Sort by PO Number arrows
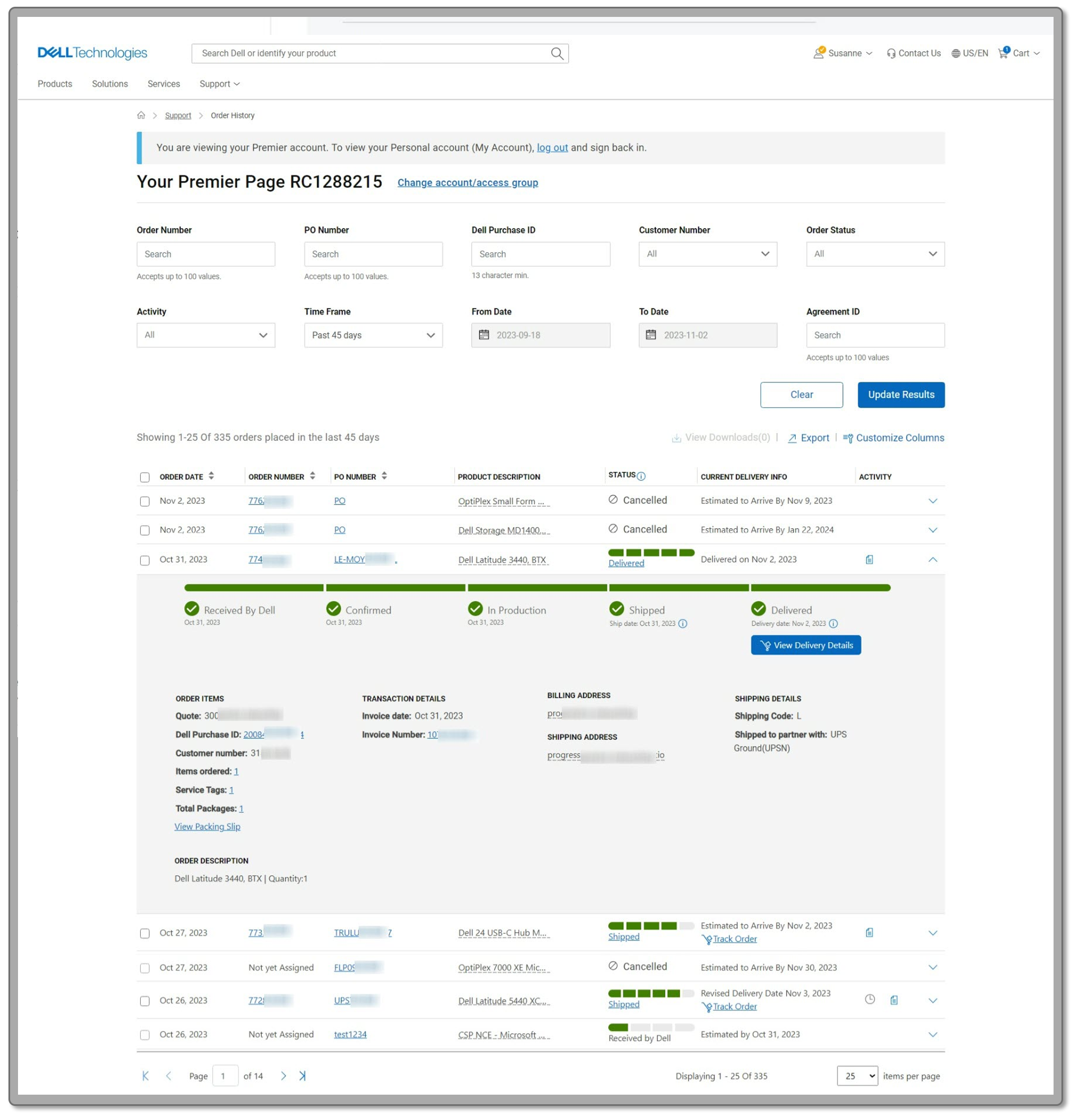The image size is (1071, 1120). tap(384, 475)
